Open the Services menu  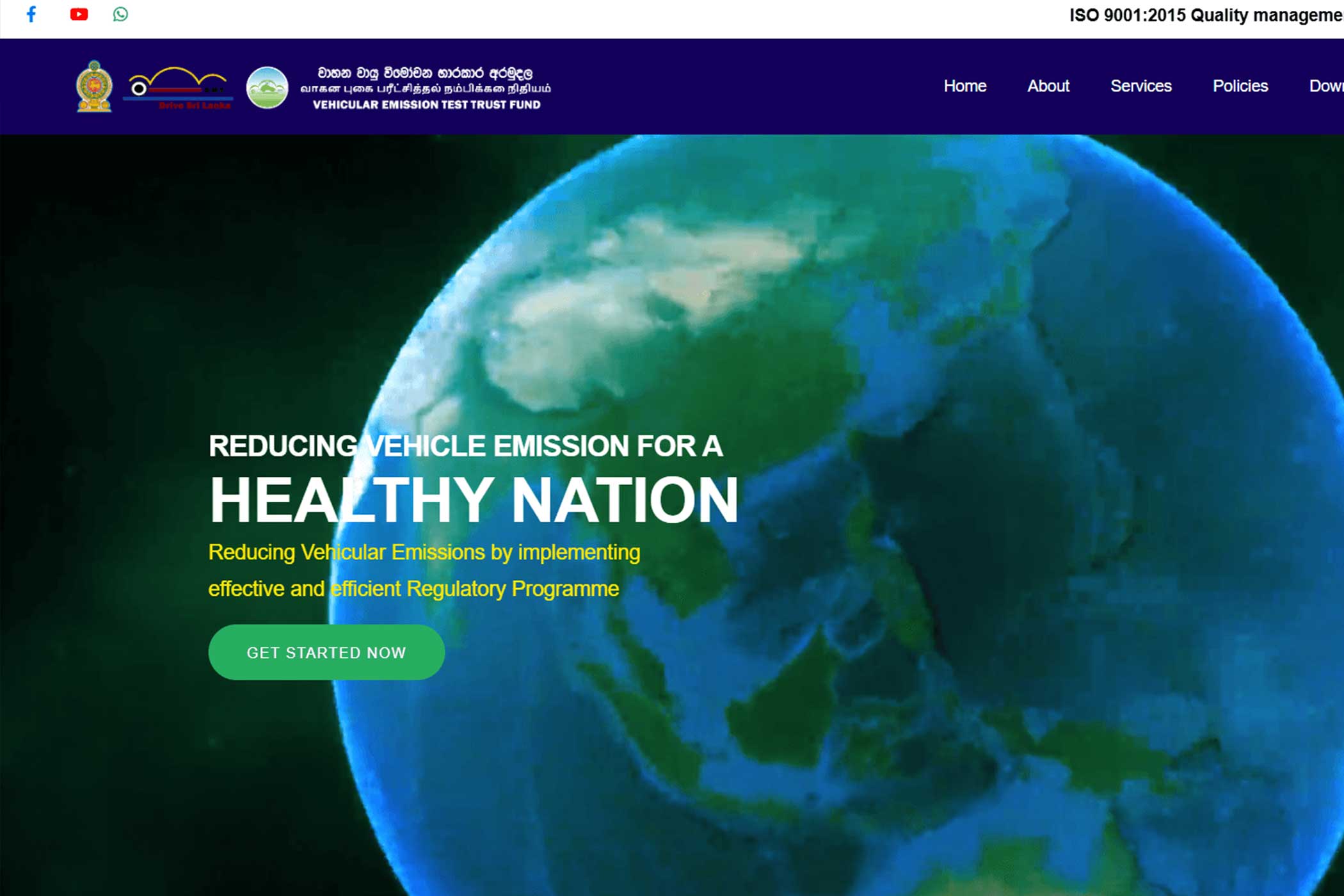click(1140, 86)
